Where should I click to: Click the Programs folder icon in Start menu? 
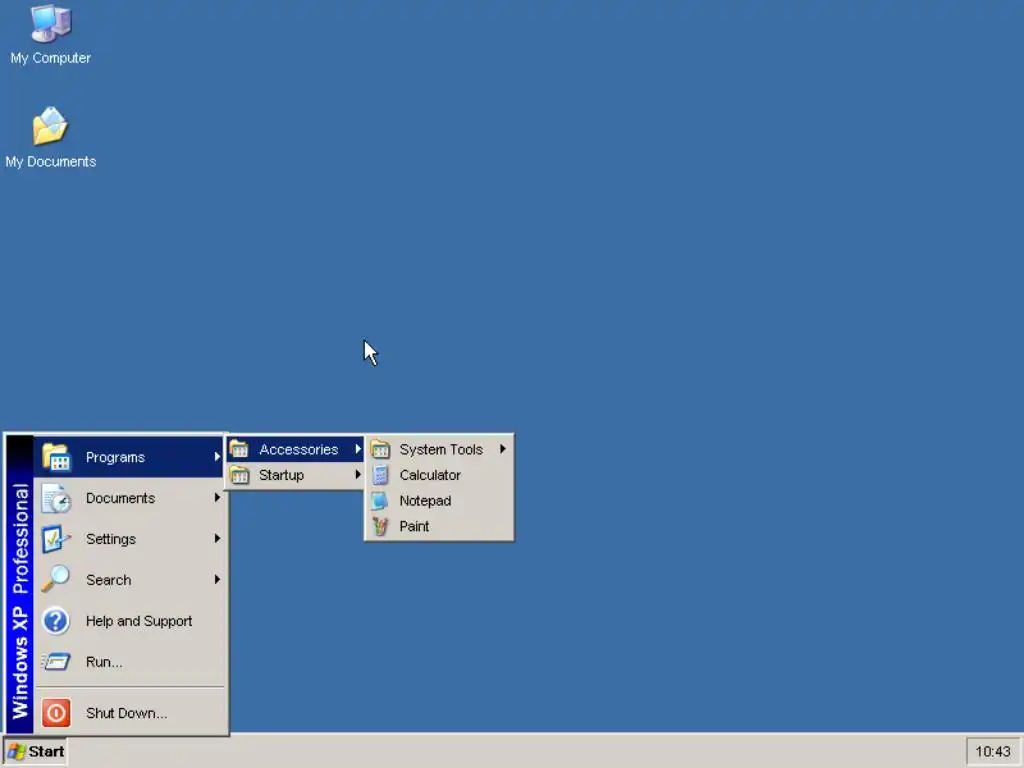[56, 457]
